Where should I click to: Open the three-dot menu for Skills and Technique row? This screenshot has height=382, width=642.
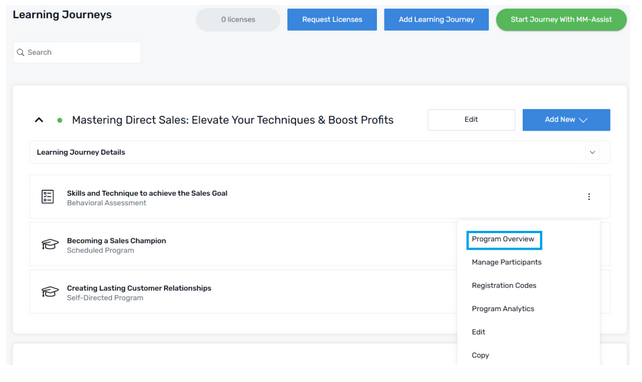589,197
